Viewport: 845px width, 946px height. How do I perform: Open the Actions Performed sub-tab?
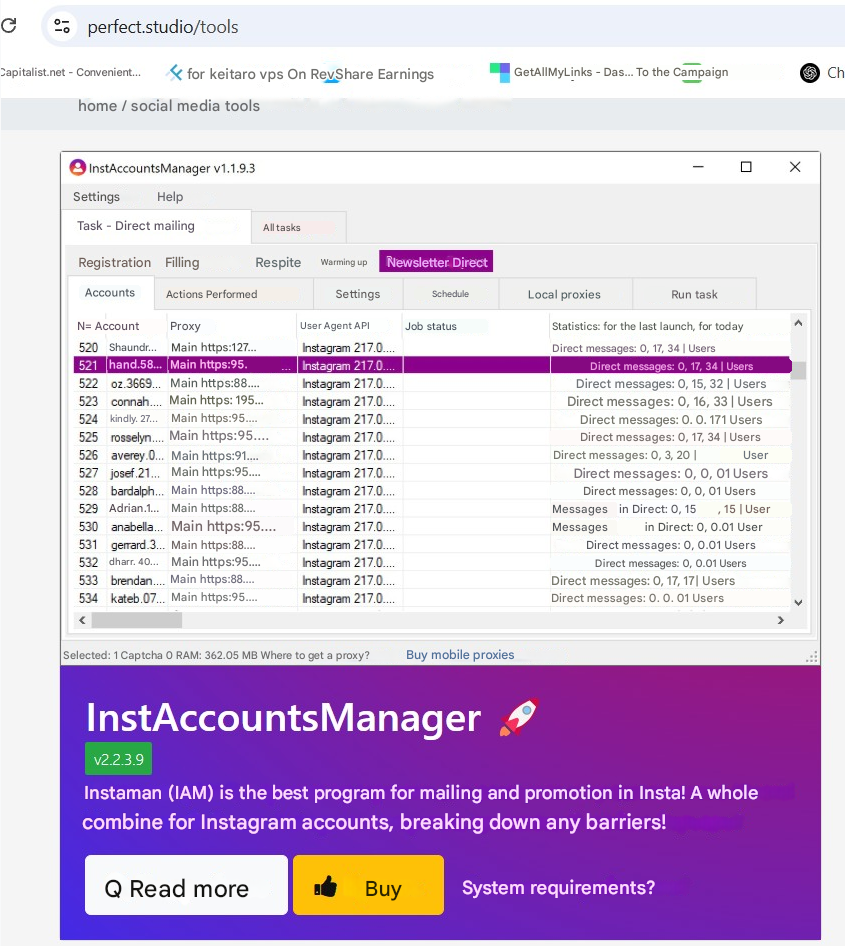(x=233, y=294)
